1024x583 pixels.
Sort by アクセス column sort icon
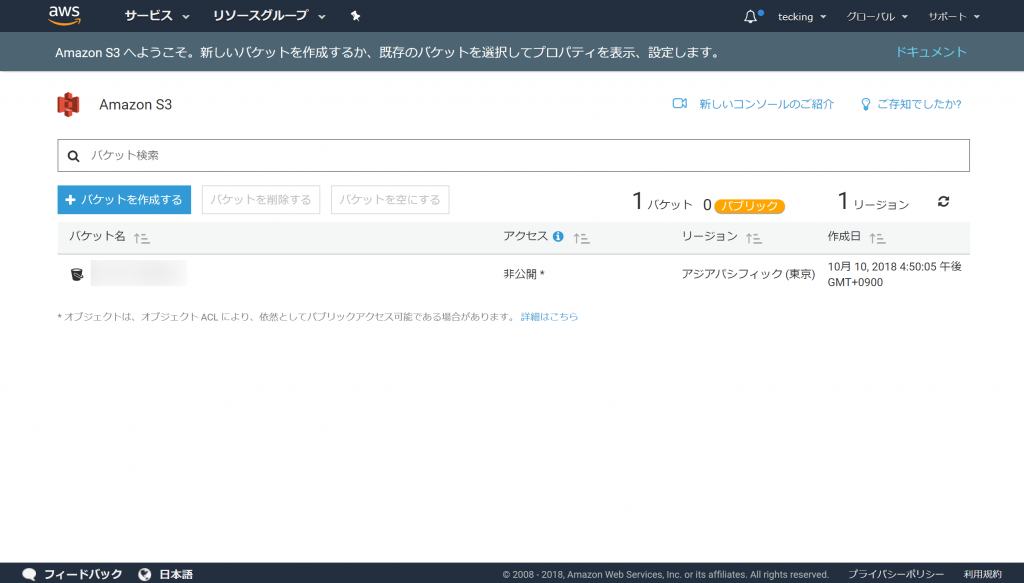[x=581, y=238]
